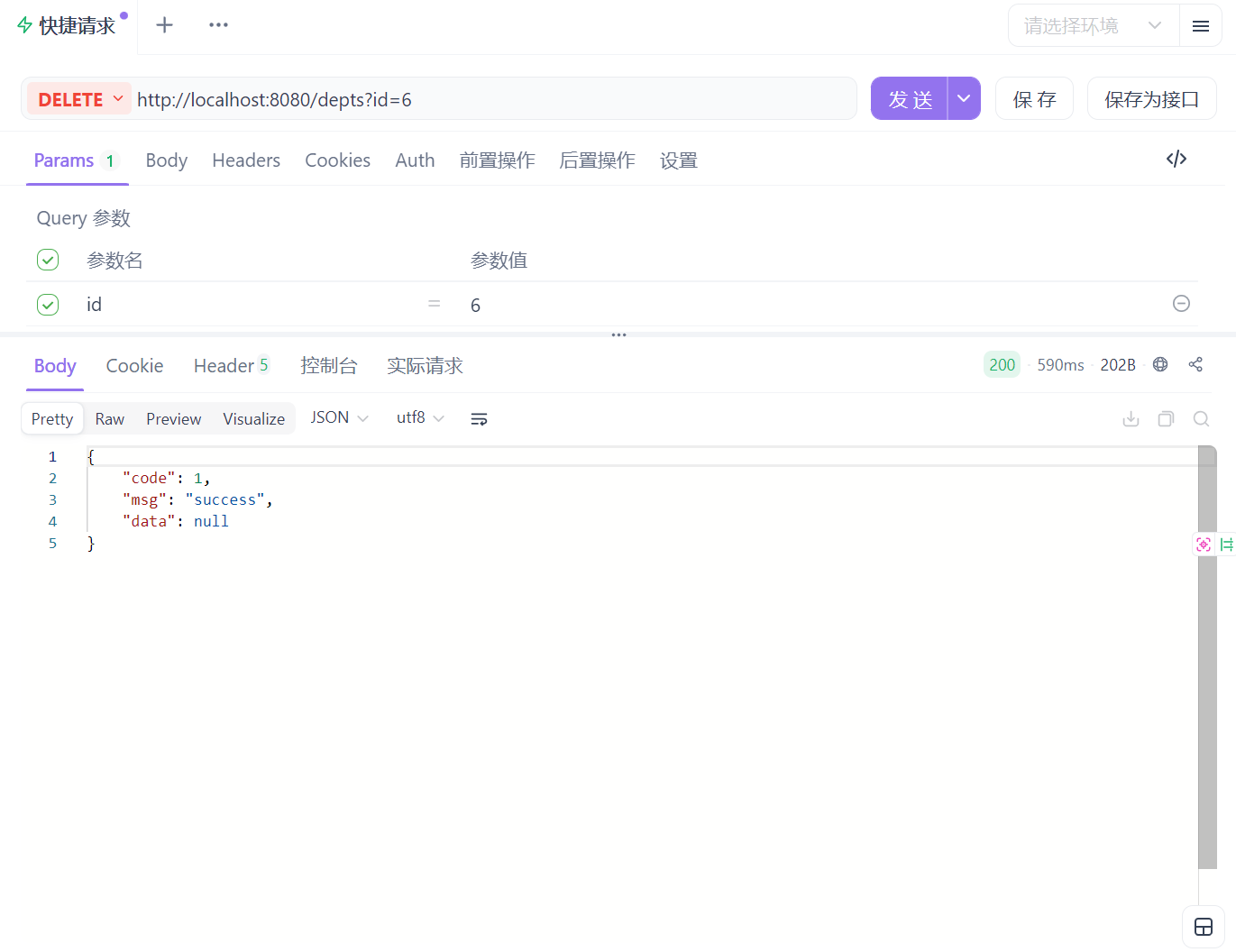
Task: Remove the id parameter row
Action: [1181, 304]
